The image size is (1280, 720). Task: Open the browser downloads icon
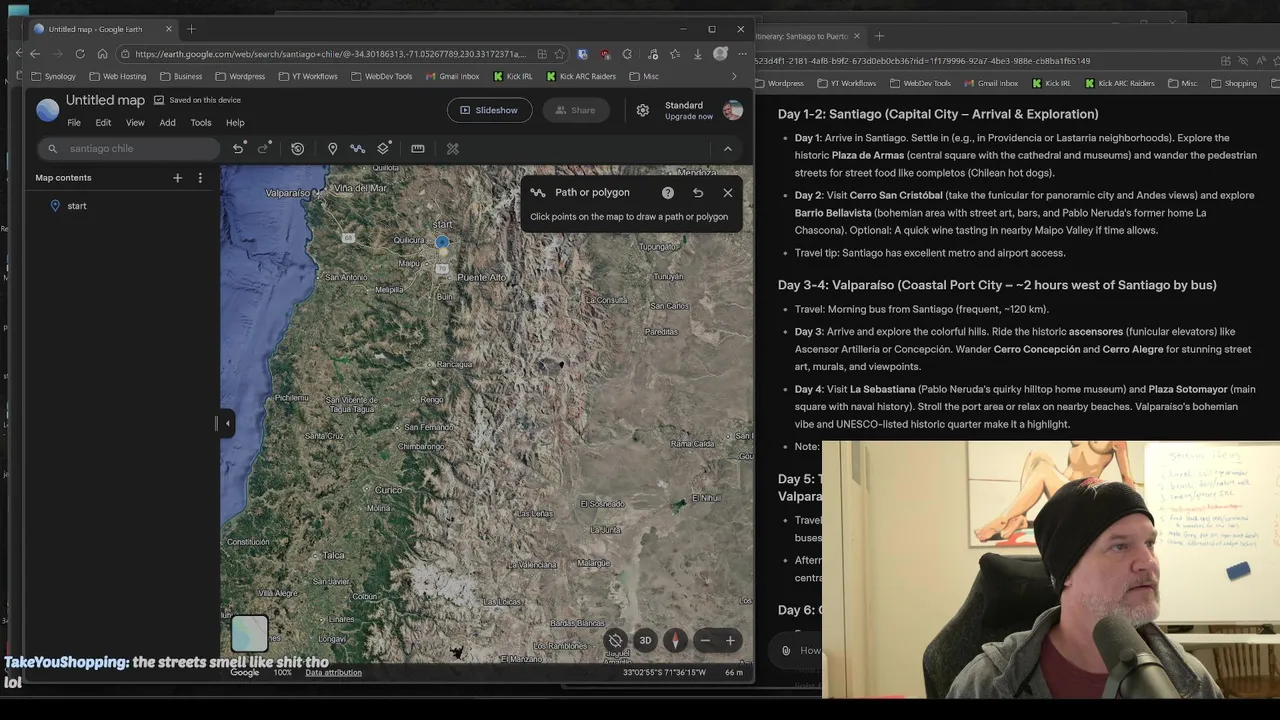[698, 54]
